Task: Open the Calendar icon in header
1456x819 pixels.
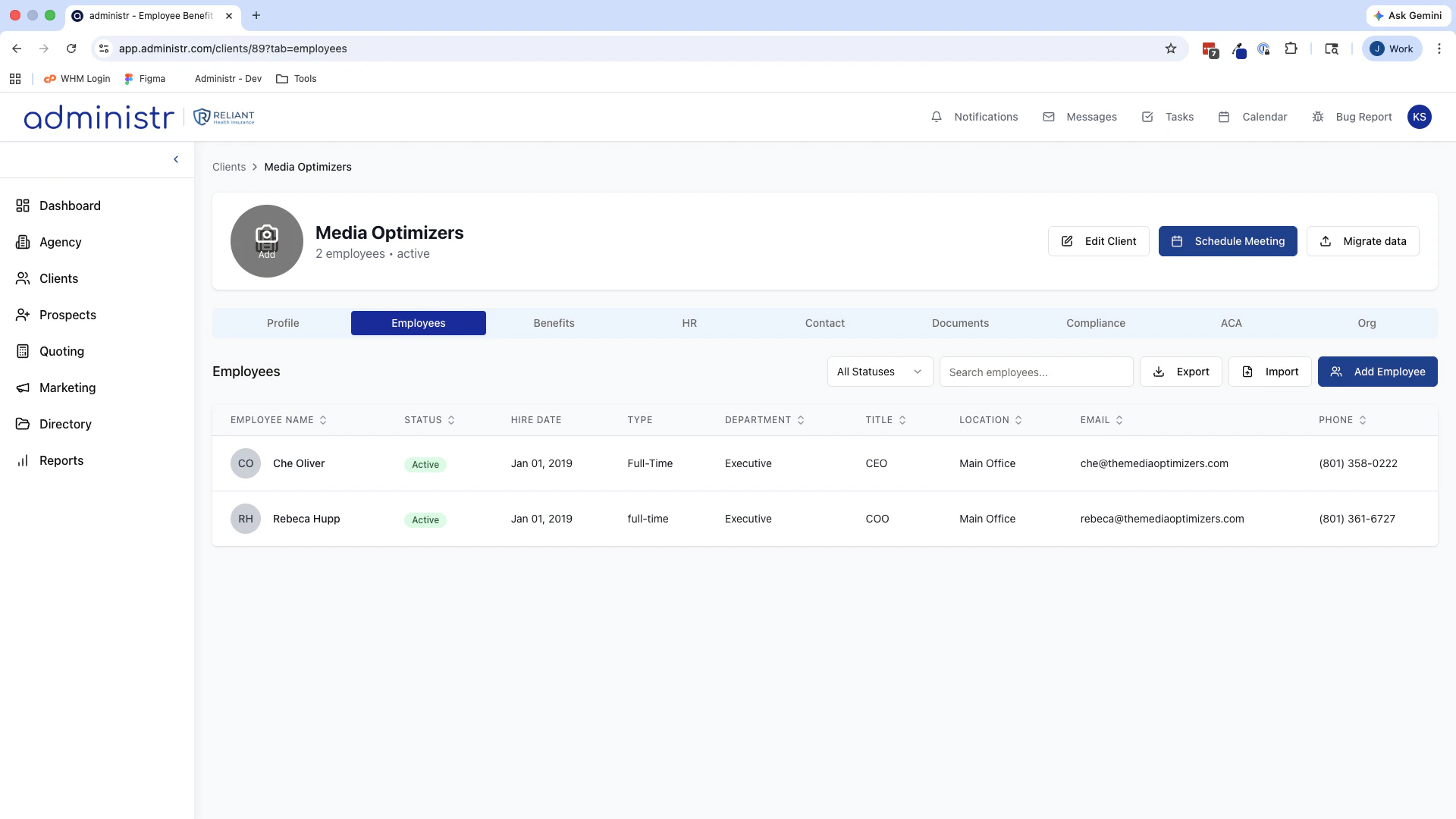Action: (1224, 117)
